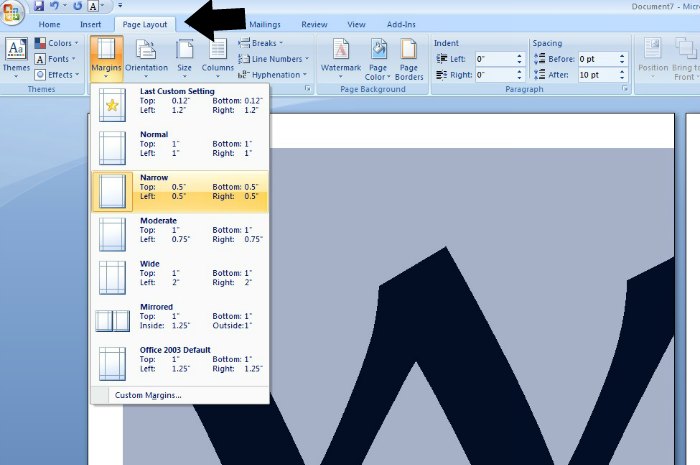This screenshot has width=700, height=465.
Task: Open the Columns menu
Action: pyautogui.click(x=218, y=58)
